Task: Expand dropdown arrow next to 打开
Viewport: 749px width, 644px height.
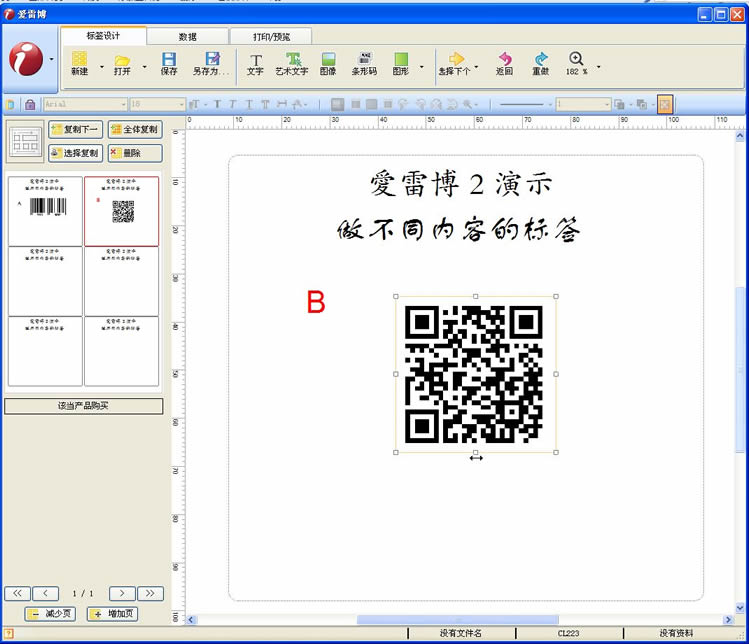Action: tap(144, 66)
